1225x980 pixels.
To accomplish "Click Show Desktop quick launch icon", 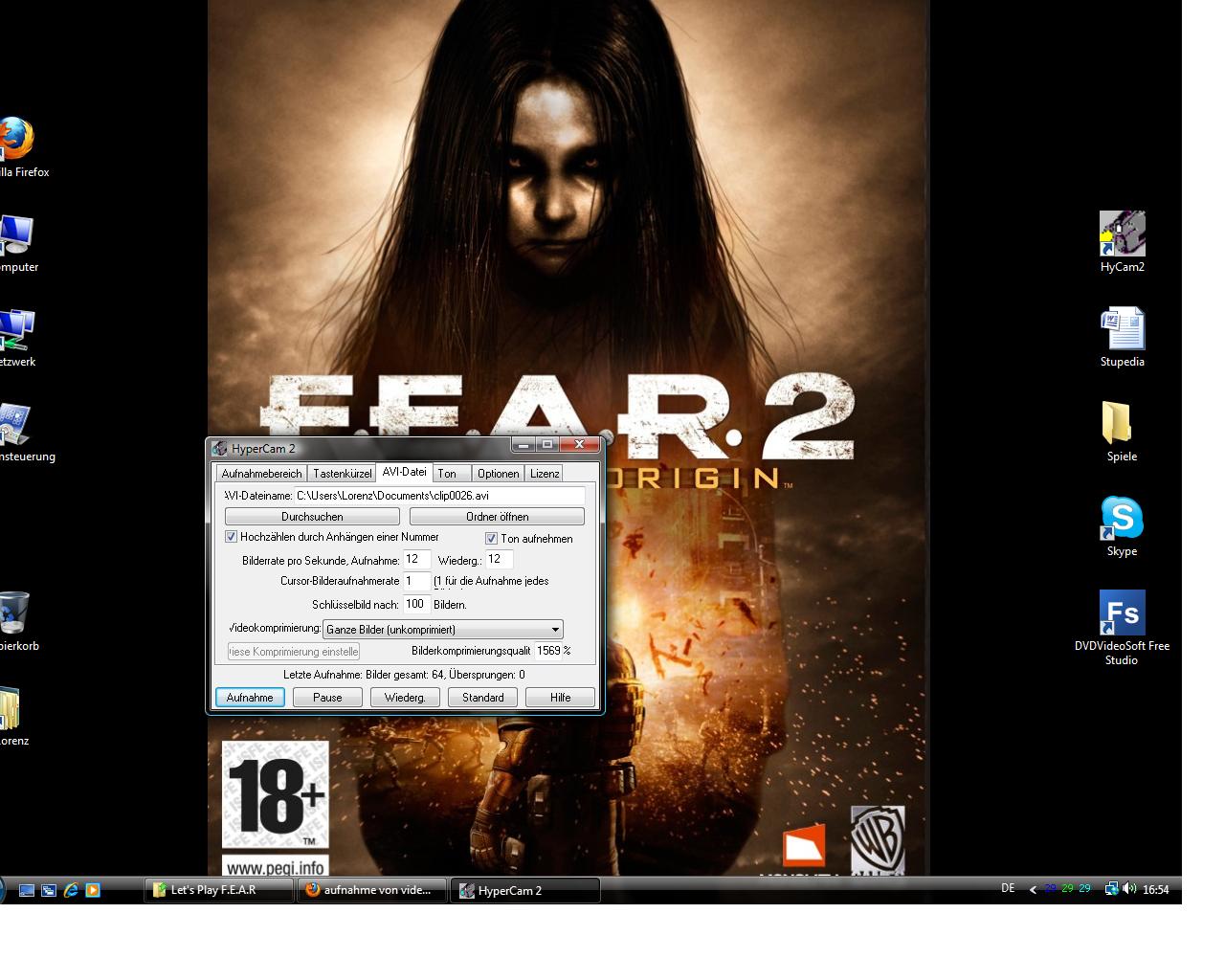I will 27,890.
